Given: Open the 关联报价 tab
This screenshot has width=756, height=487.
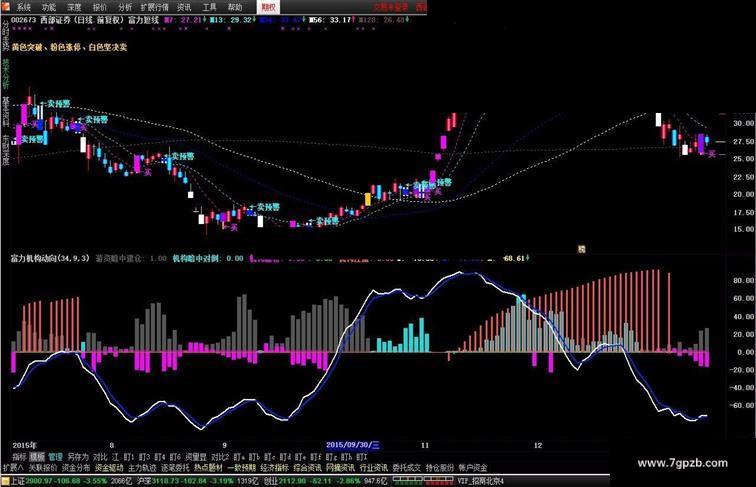Looking at the screenshot, I should point(43,468).
